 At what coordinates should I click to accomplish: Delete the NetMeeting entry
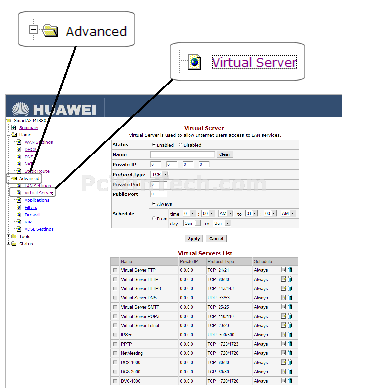pos(290,353)
